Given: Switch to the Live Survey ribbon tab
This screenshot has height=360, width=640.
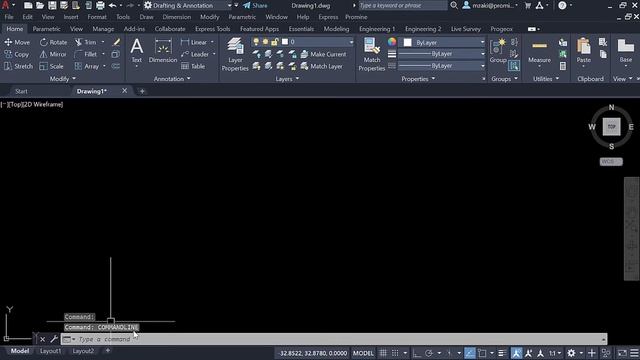Looking at the screenshot, I should 466,29.
